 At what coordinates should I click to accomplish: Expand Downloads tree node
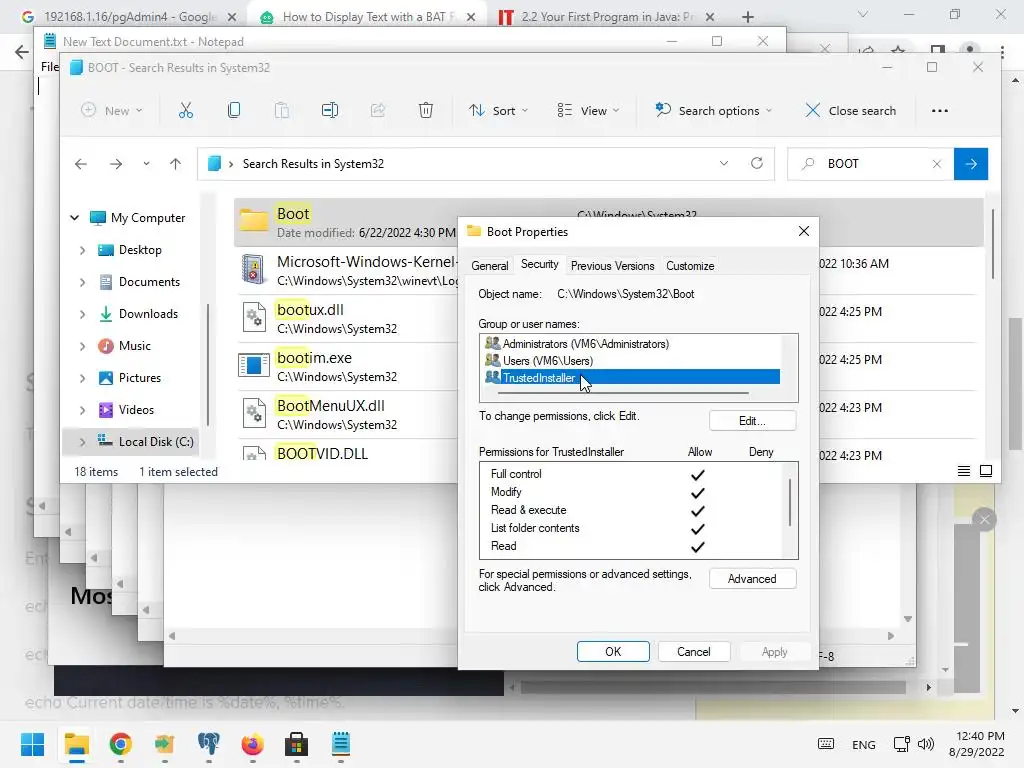click(82, 314)
